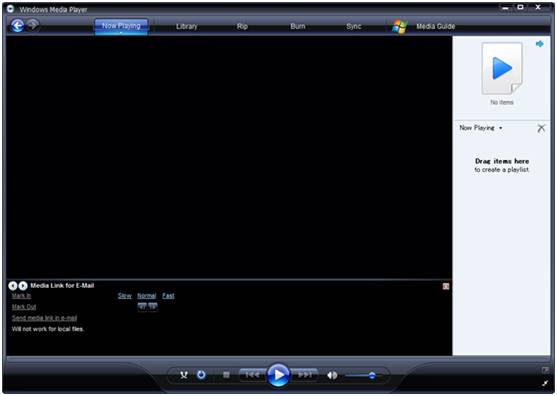Click the 'Drag items here' text
The width and height of the screenshot is (557, 396).
(x=502, y=161)
